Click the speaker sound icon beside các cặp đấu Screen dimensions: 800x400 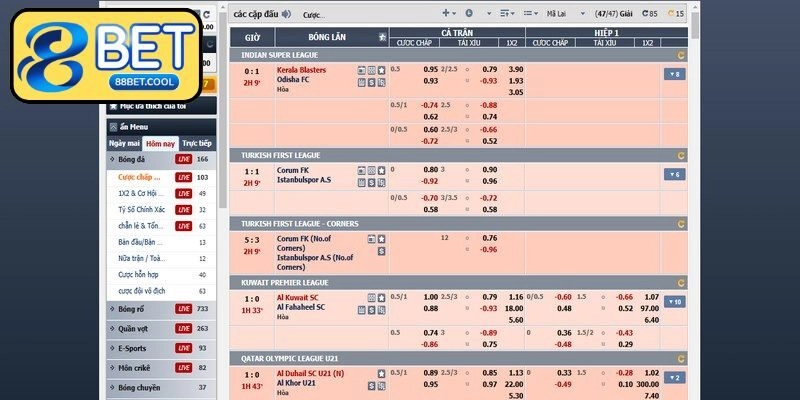(286, 14)
